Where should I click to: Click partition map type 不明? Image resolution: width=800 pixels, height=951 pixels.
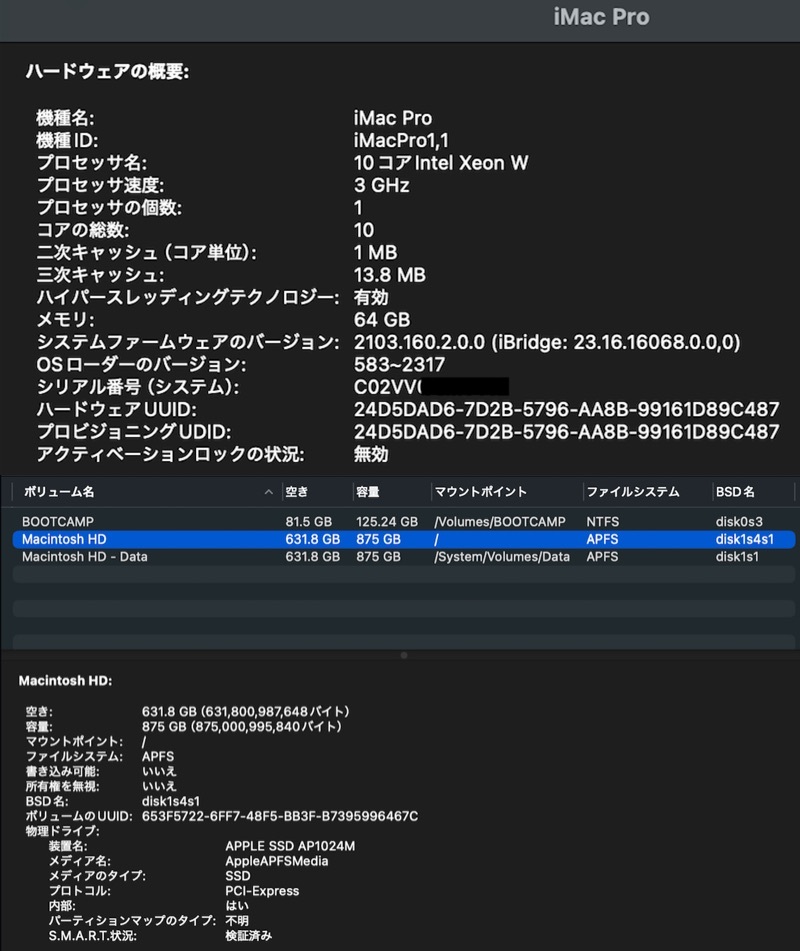(237, 921)
